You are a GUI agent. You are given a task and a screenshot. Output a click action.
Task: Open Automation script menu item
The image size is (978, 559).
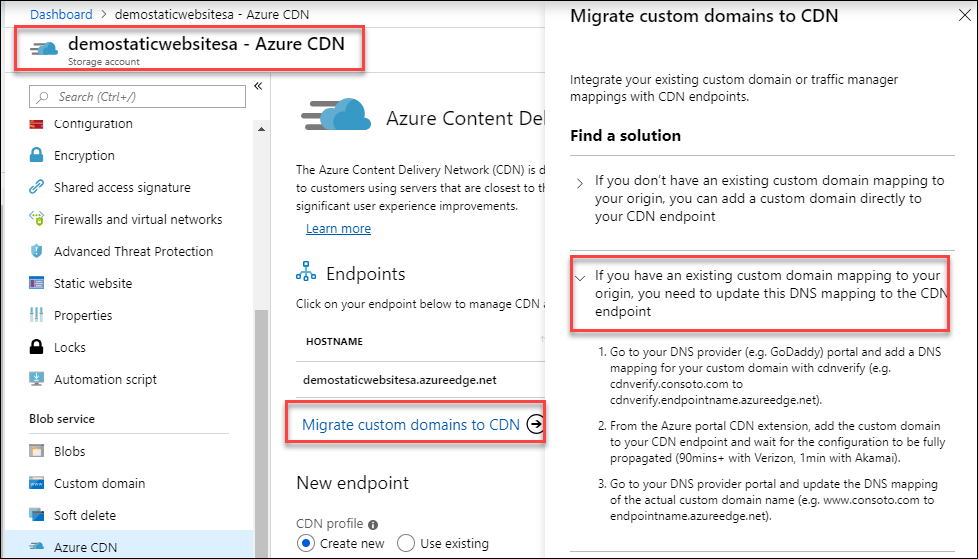coord(105,379)
